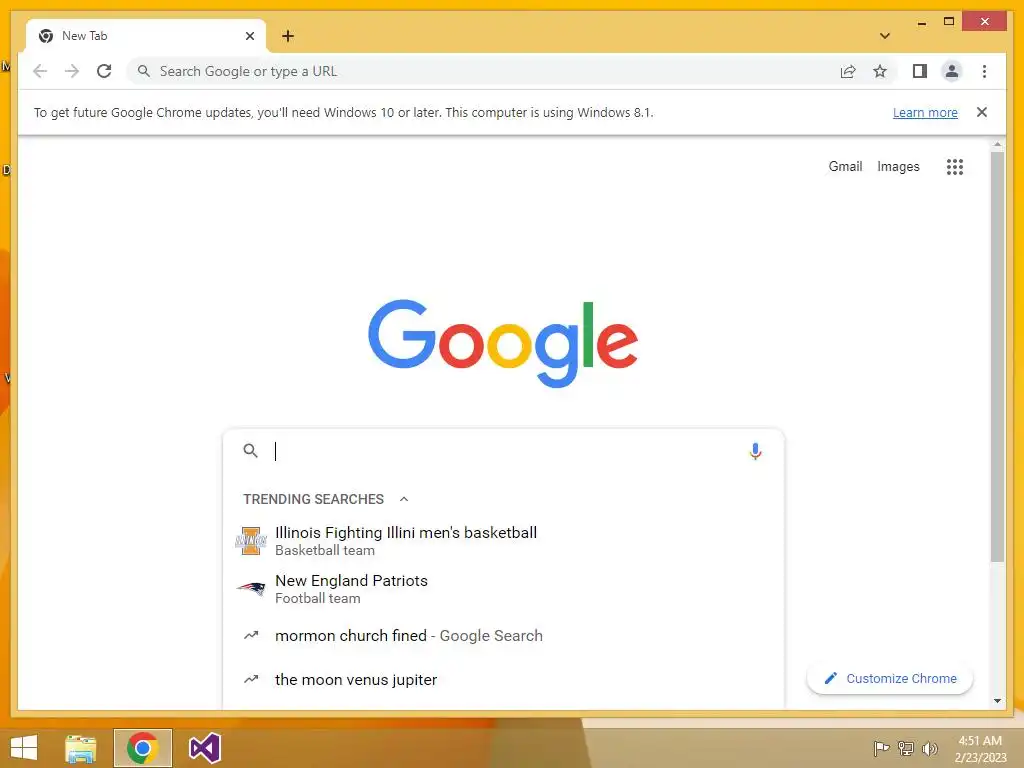The image size is (1024, 768).
Task: Click the Google logo
Action: (503, 343)
